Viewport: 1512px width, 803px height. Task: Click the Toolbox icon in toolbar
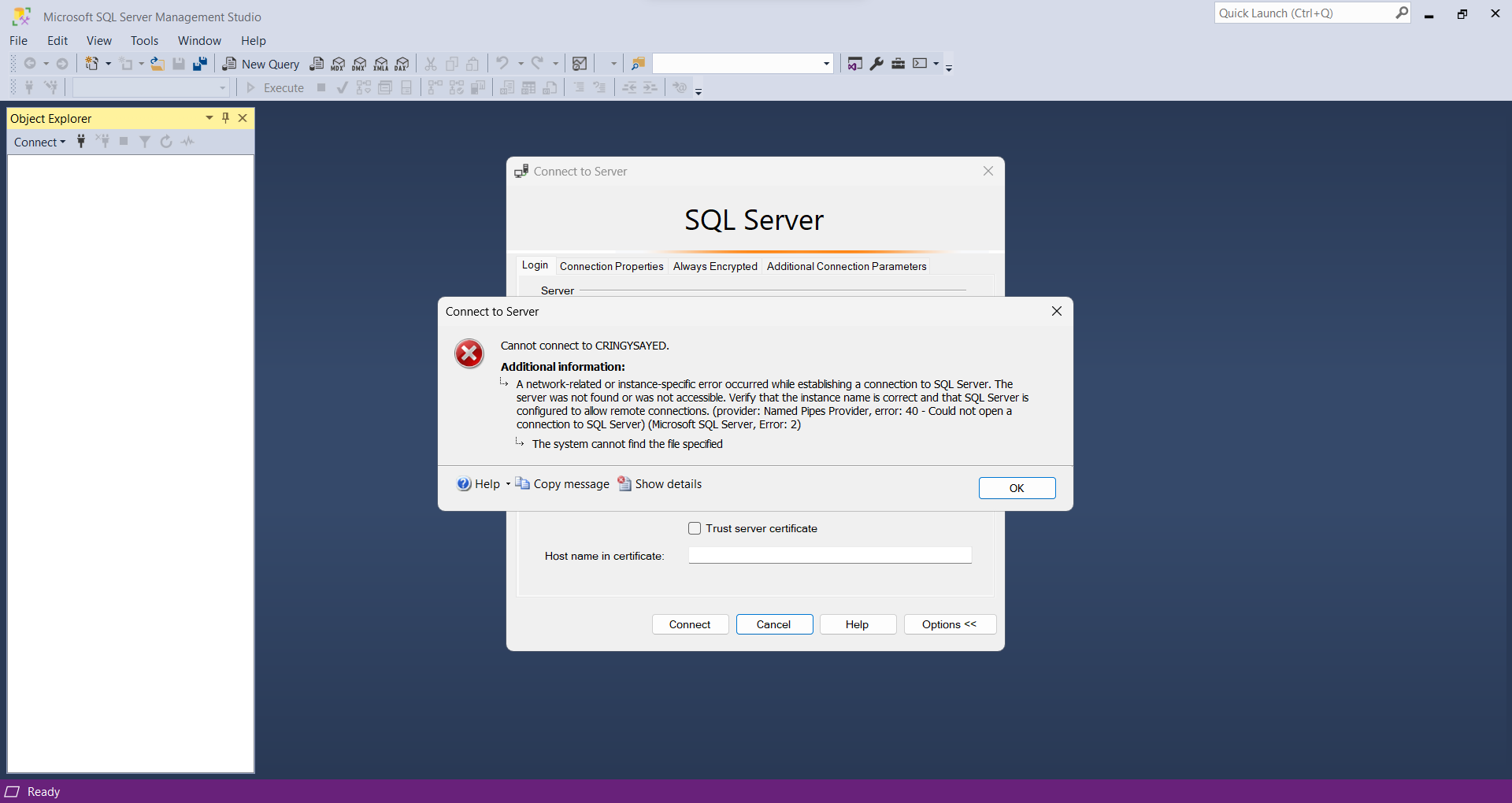[898, 64]
